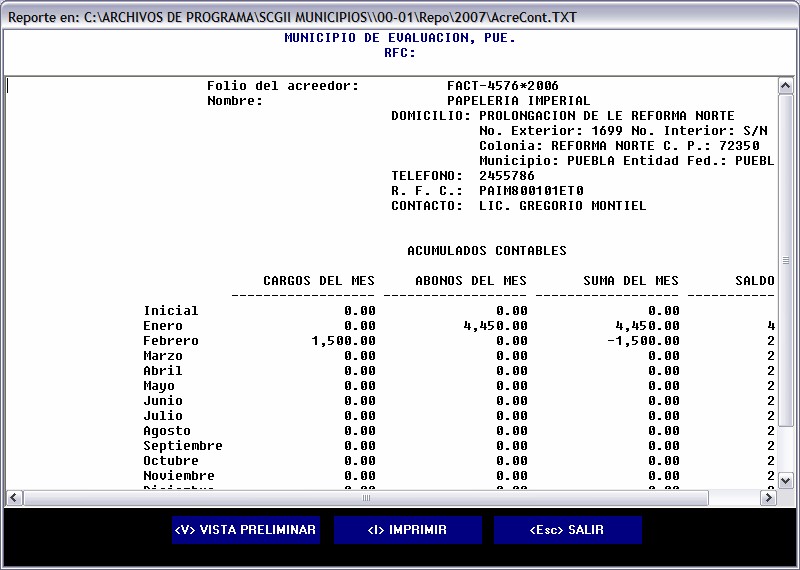Image resolution: width=800 pixels, height=570 pixels.
Task: Click the Nombre: label
Action: 235,101
